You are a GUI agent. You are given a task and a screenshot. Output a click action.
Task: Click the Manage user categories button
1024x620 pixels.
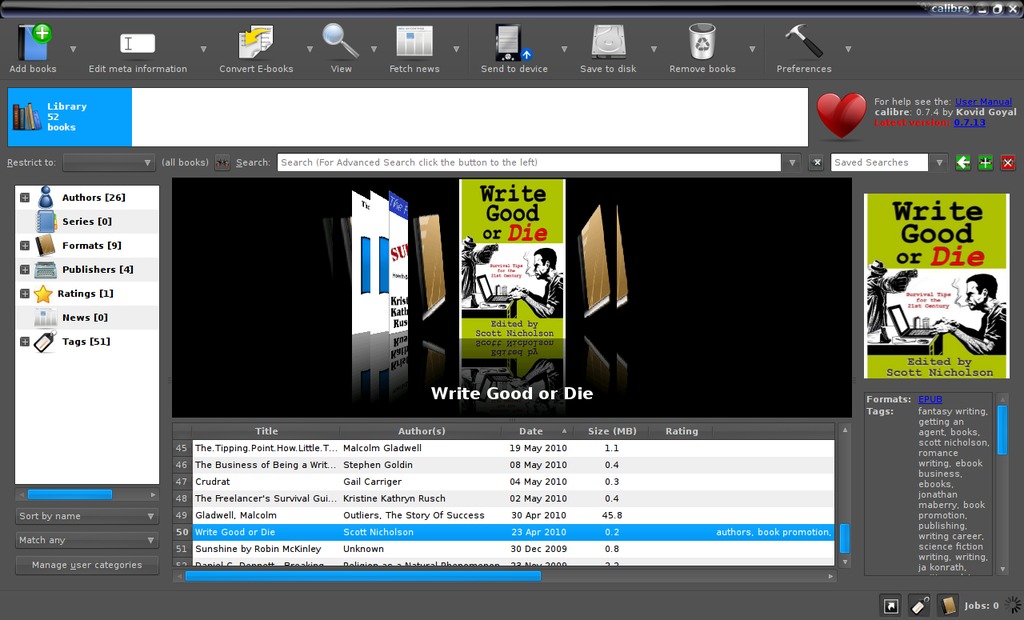point(87,565)
